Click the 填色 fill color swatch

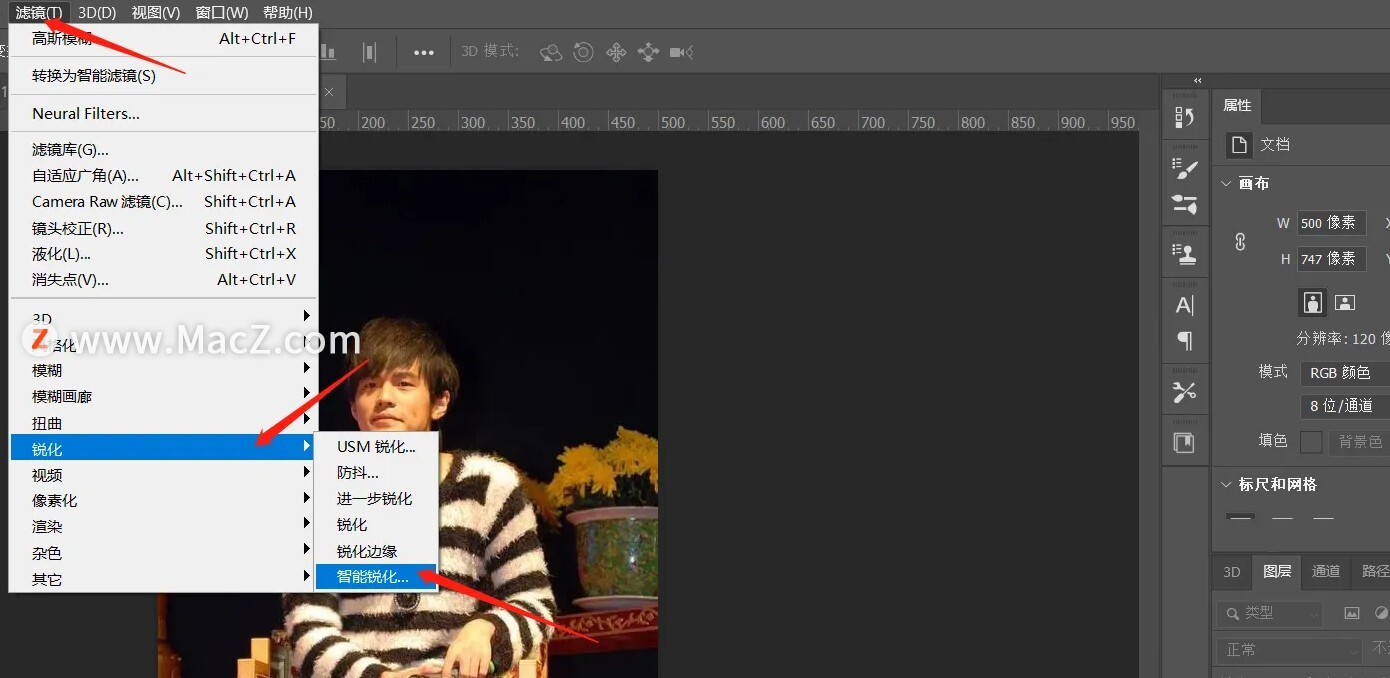pyautogui.click(x=1311, y=442)
